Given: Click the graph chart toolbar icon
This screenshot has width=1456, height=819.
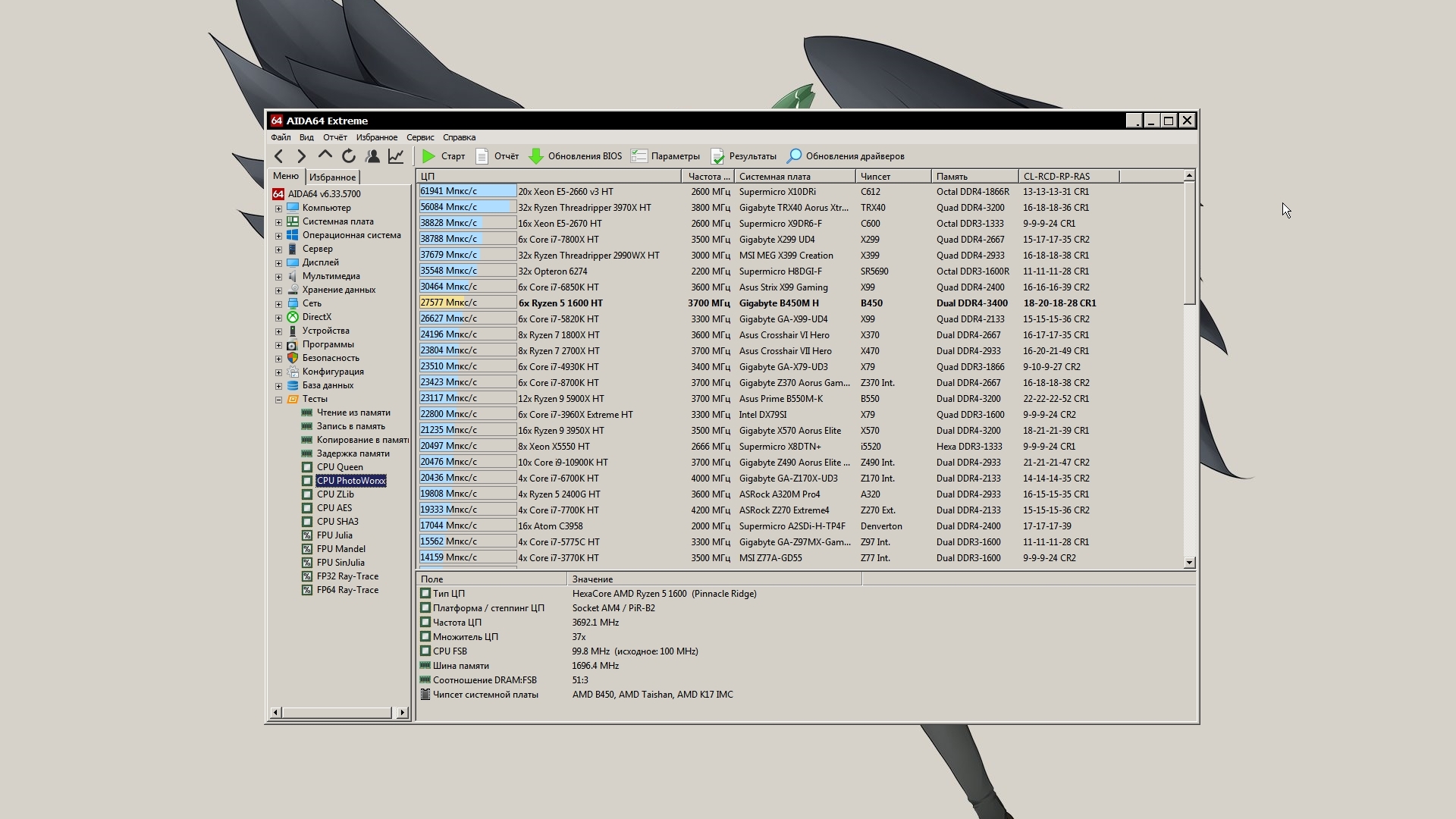Looking at the screenshot, I should [x=396, y=156].
